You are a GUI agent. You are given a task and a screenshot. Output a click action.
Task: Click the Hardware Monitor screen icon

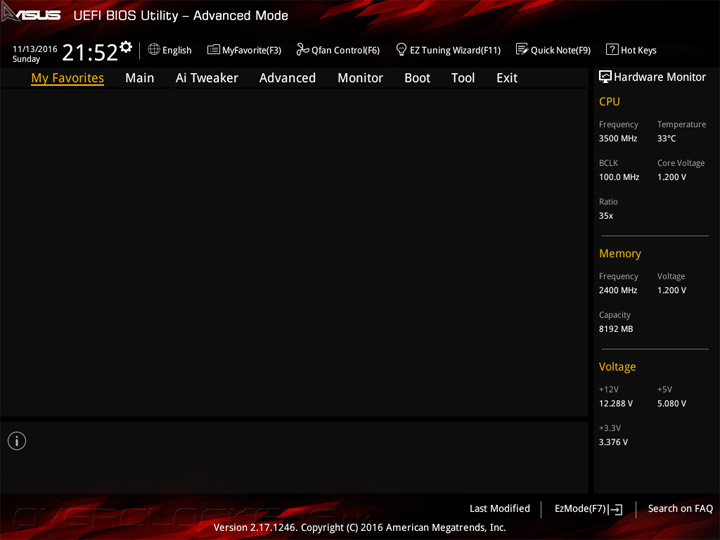point(605,77)
